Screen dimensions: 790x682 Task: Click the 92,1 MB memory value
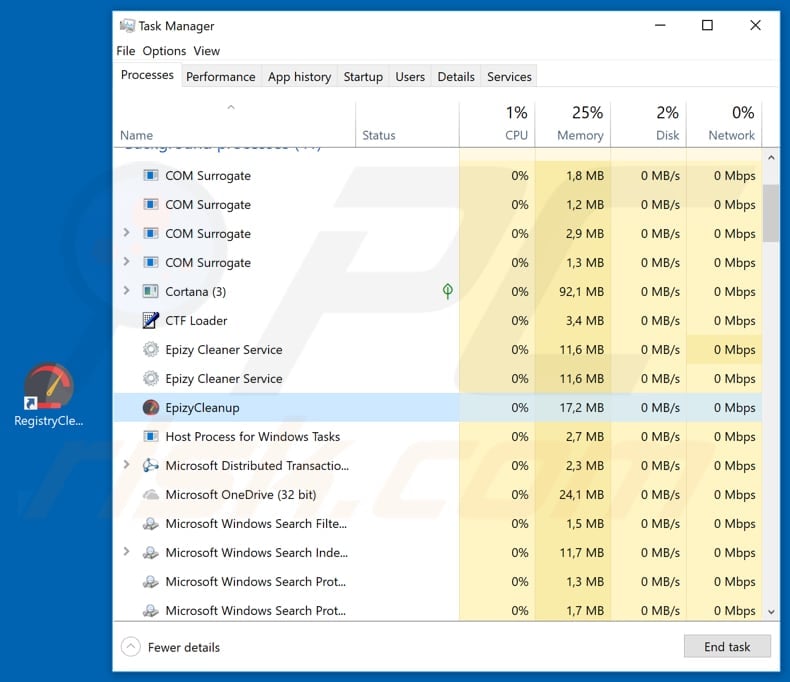(x=581, y=292)
